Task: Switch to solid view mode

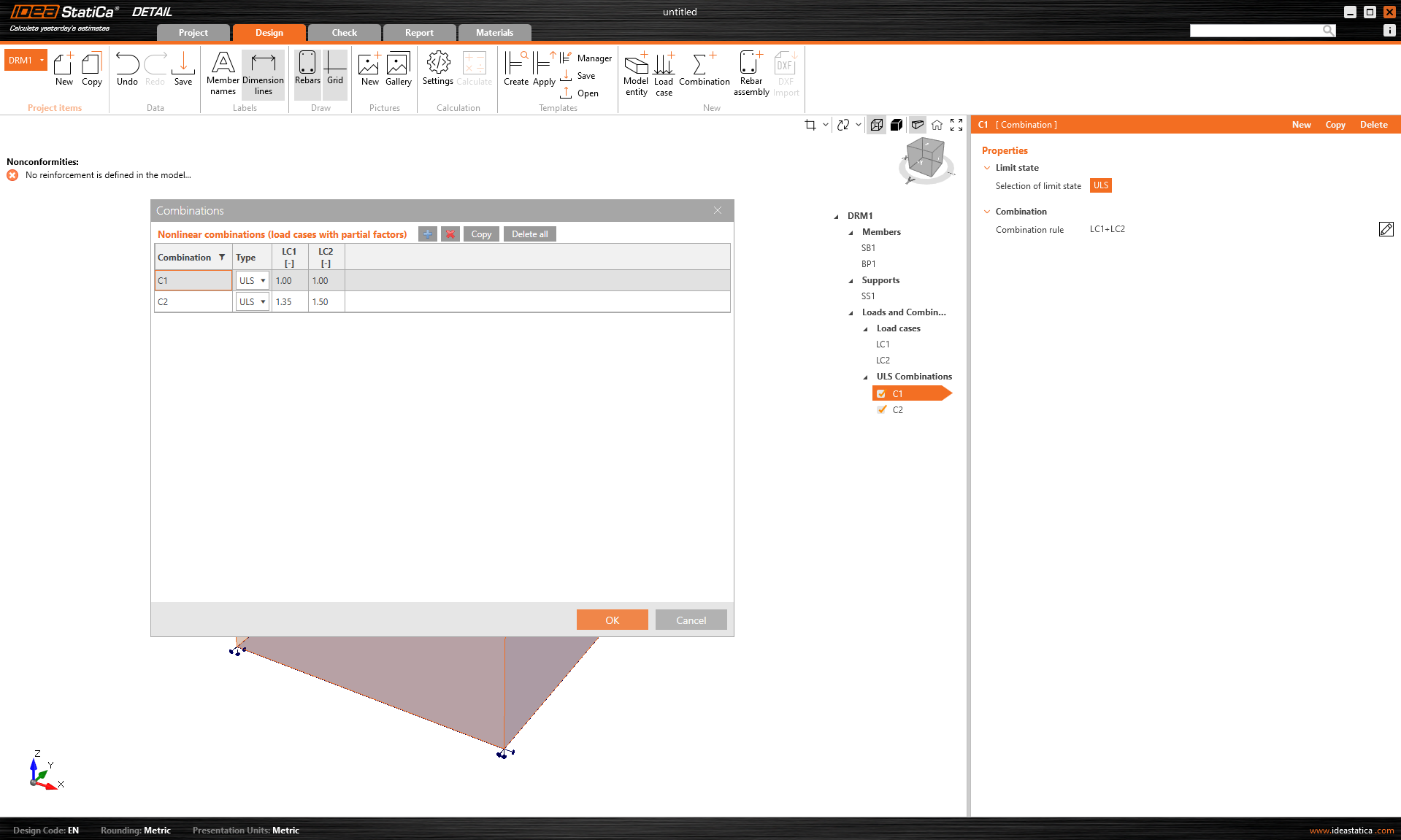Action: pyautogui.click(x=897, y=125)
